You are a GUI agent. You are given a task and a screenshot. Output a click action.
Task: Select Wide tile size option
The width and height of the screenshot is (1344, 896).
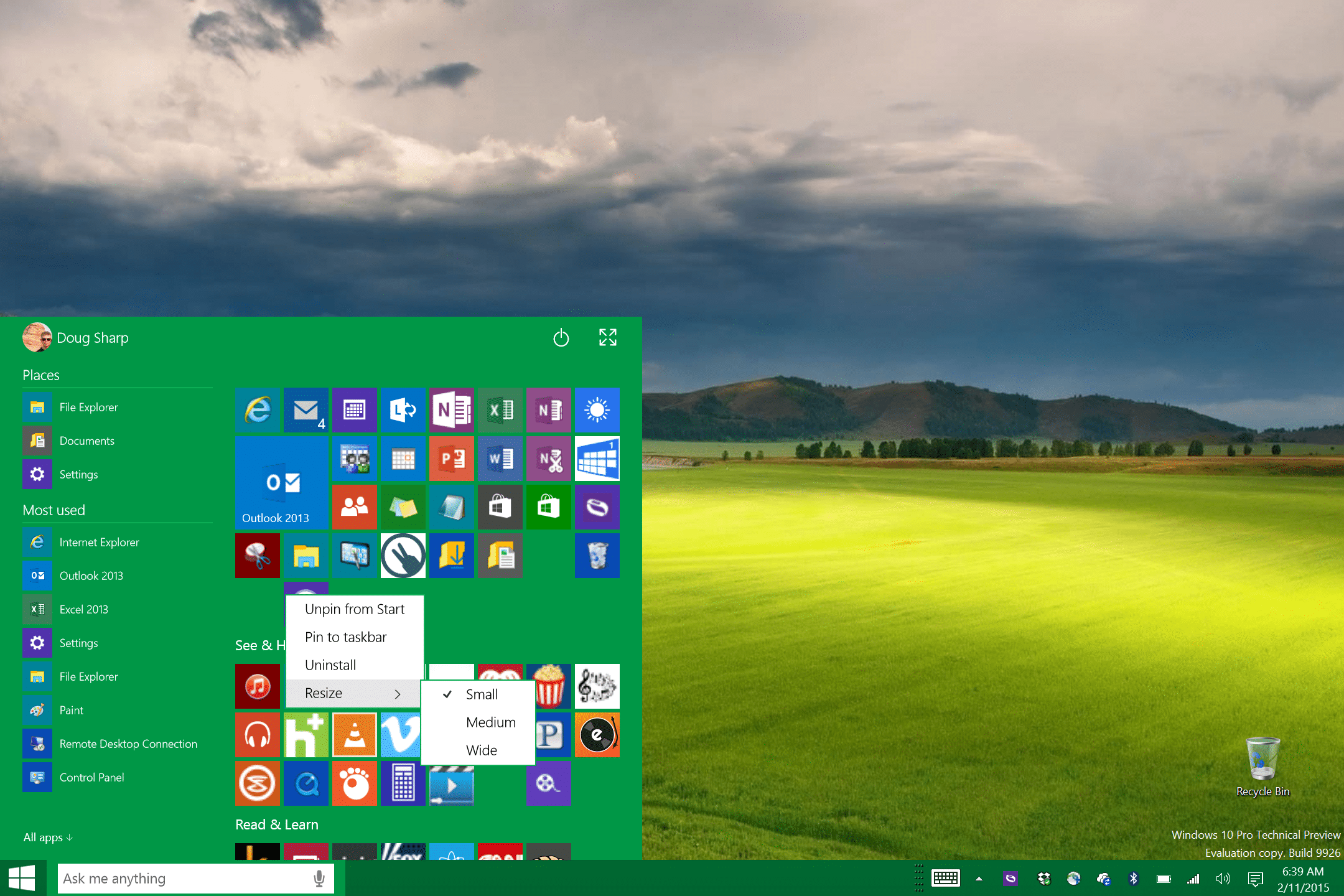pyautogui.click(x=478, y=750)
